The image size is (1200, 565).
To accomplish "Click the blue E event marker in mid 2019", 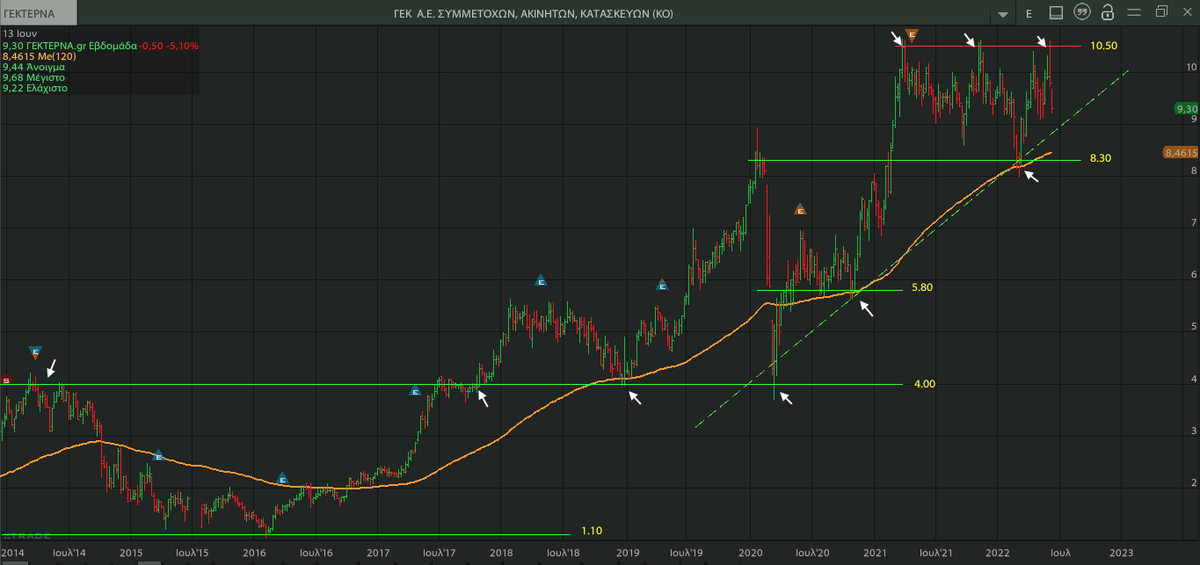I will point(662,285).
